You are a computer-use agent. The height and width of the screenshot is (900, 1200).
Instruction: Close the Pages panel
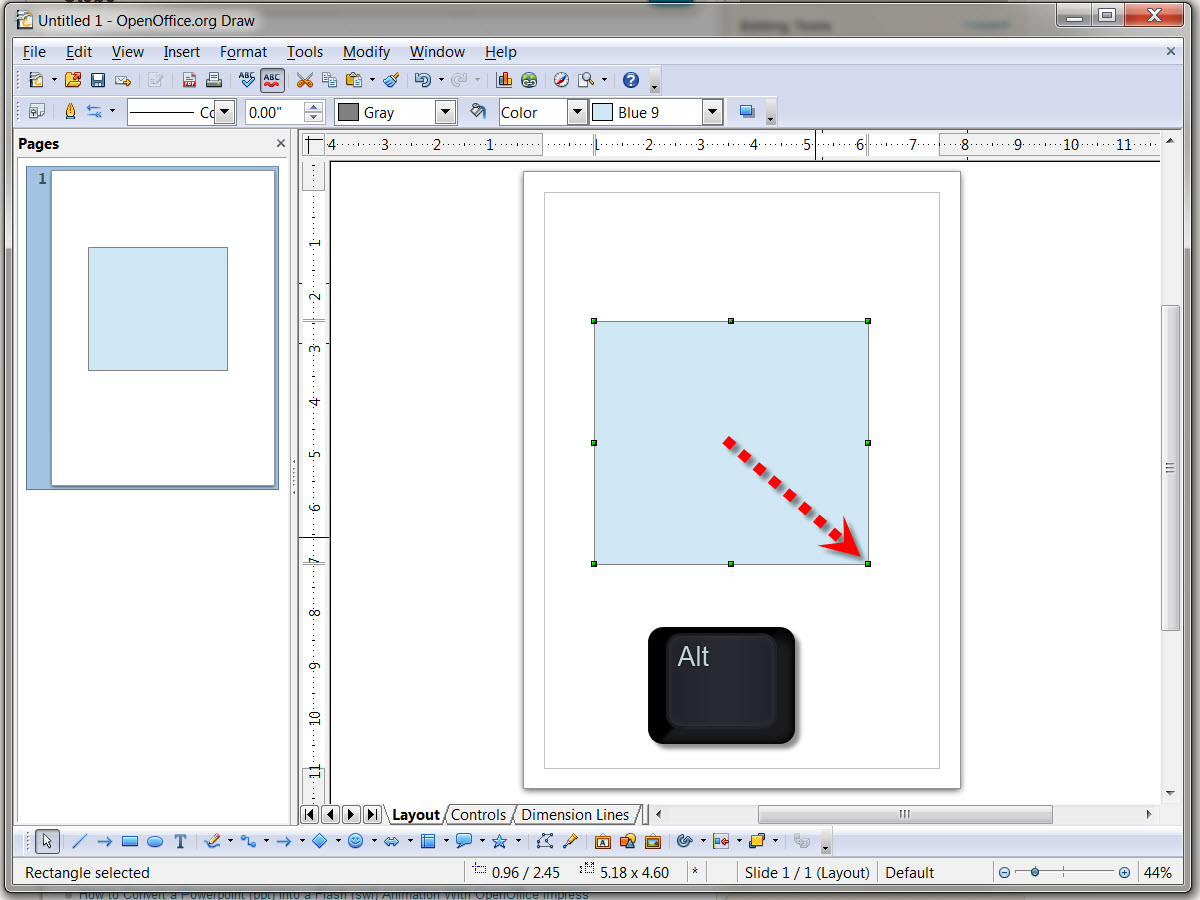point(279,143)
